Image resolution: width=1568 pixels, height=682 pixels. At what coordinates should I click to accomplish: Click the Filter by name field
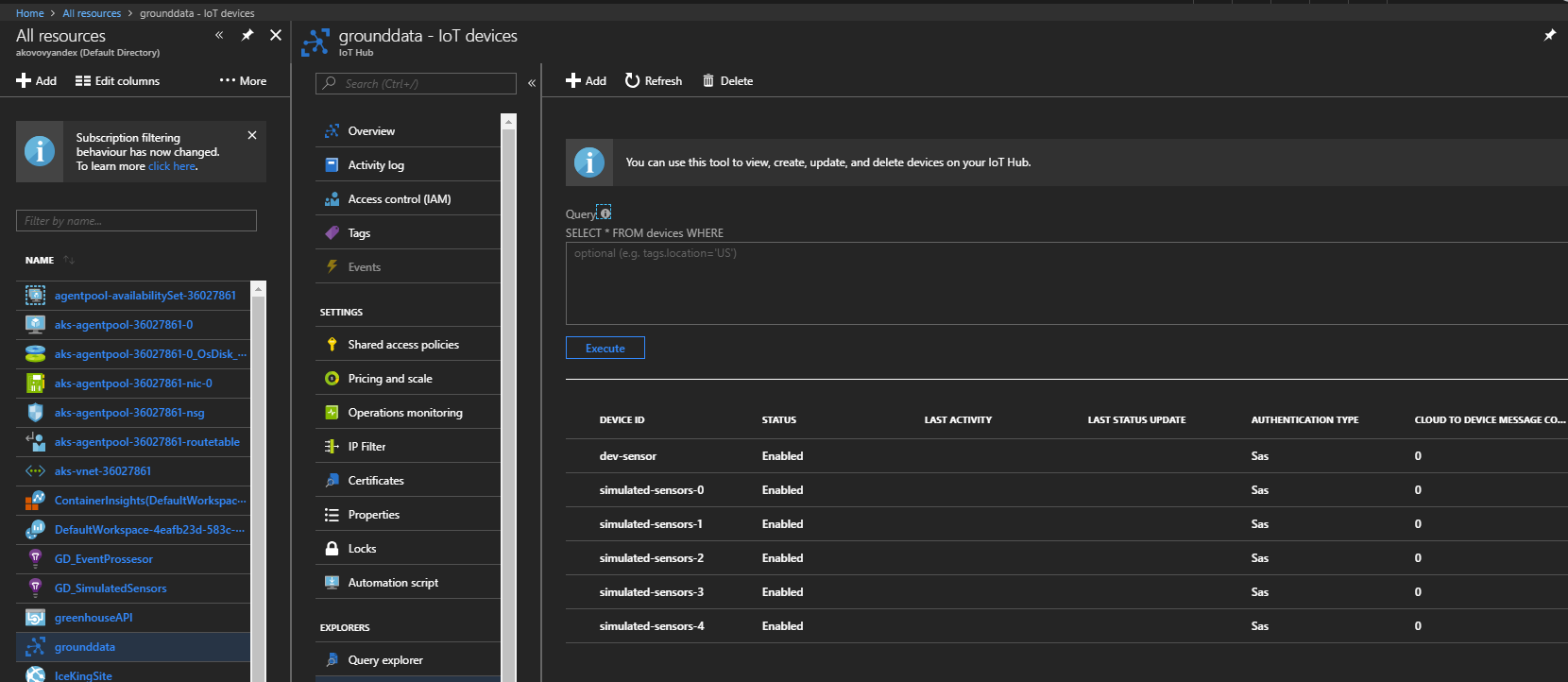(x=136, y=220)
